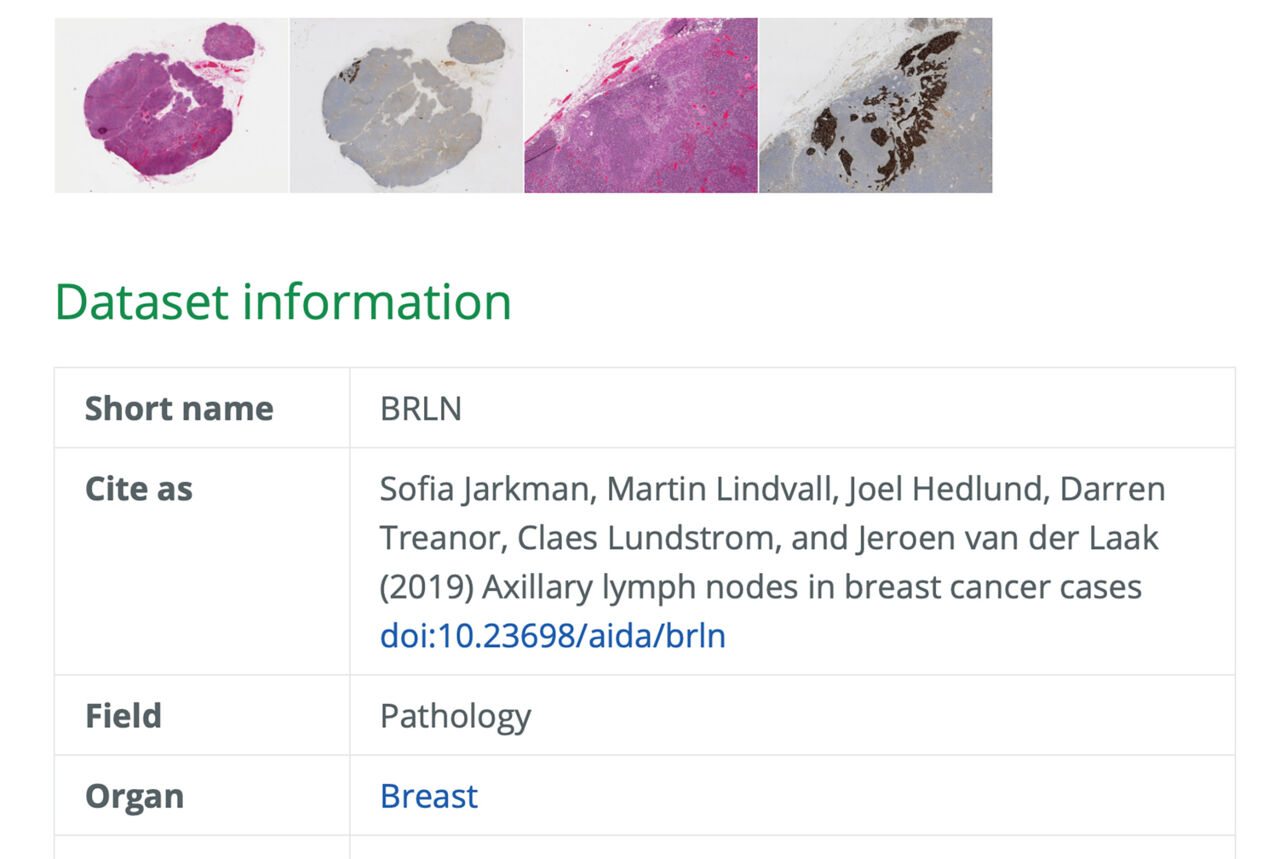Viewport: 1280px width, 859px height.
Task: Open the Breast organ link
Action: 429,796
